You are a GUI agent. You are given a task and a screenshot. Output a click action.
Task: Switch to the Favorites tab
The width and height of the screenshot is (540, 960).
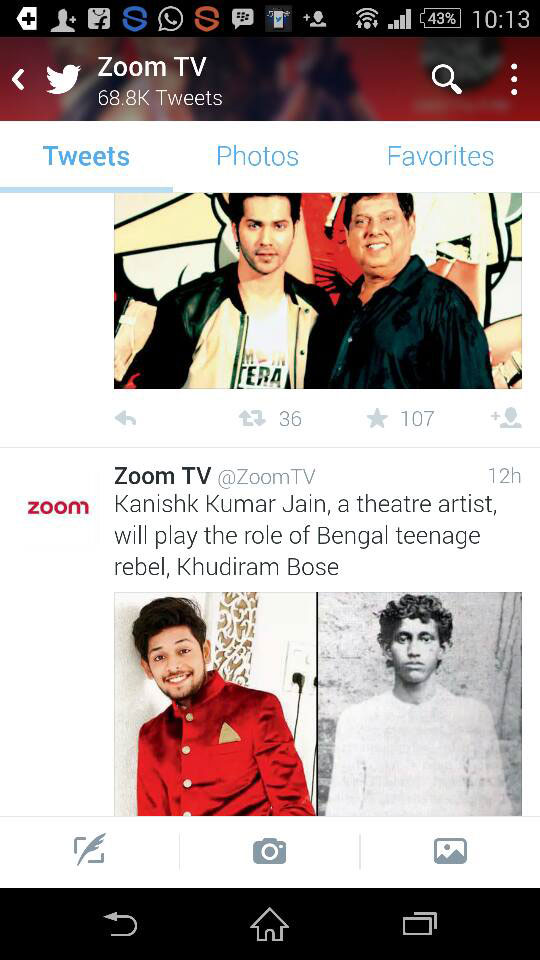(x=440, y=156)
